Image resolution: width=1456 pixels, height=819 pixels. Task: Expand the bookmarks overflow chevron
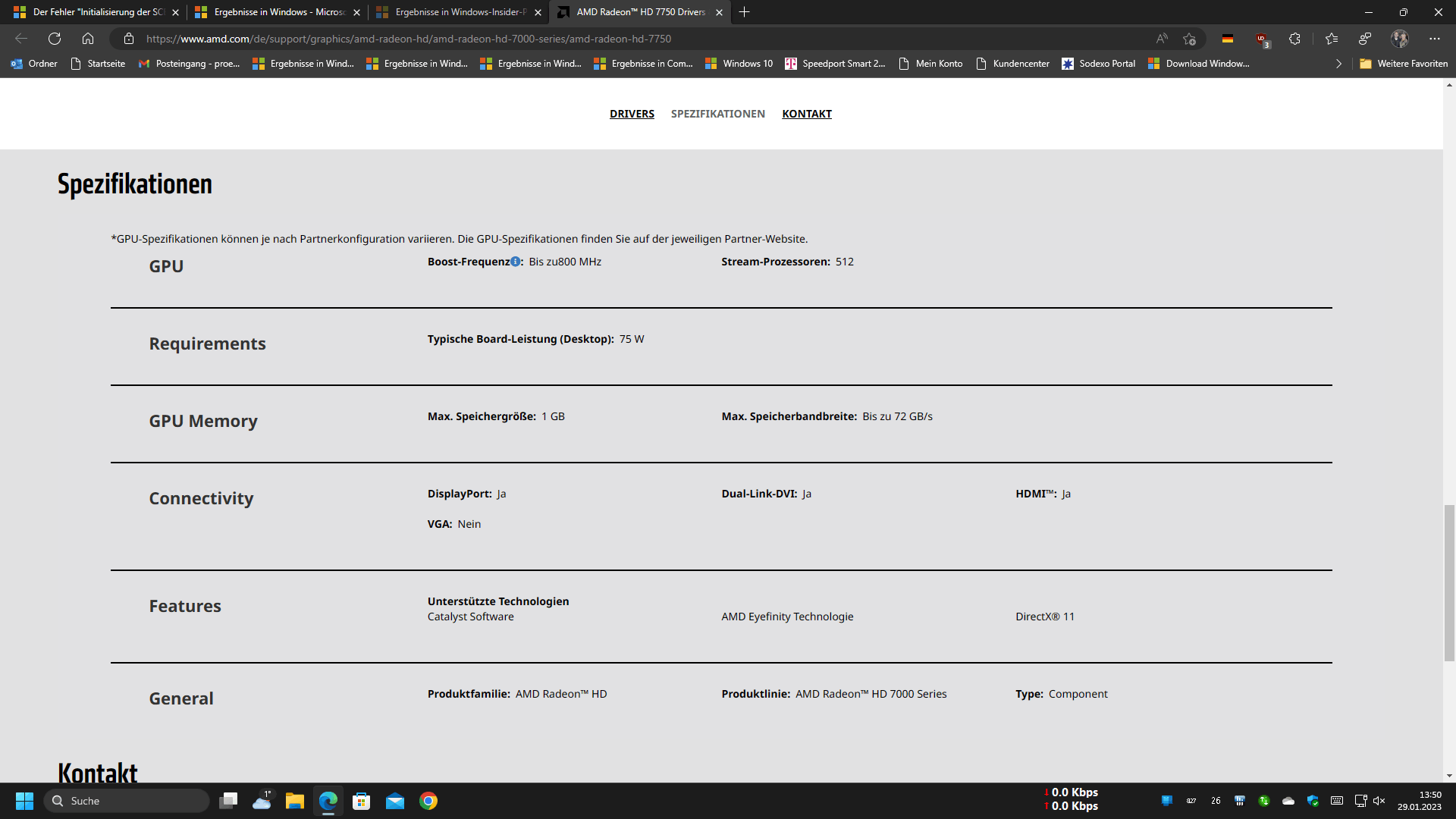click(1338, 64)
